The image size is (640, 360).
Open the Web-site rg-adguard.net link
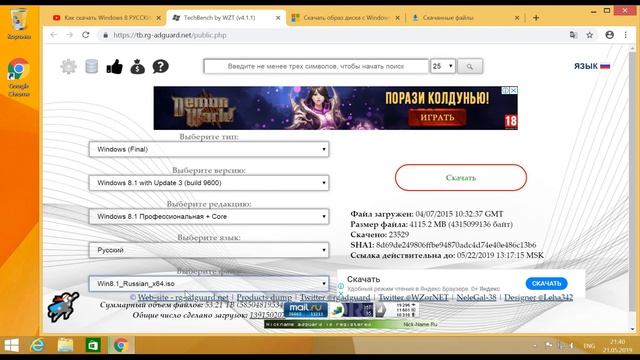[183, 297]
